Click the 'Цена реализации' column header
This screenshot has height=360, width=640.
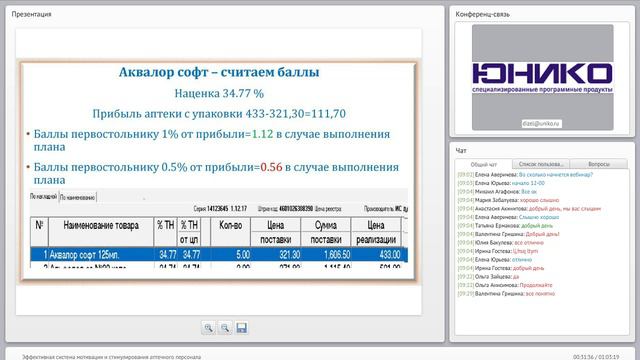click(x=376, y=232)
